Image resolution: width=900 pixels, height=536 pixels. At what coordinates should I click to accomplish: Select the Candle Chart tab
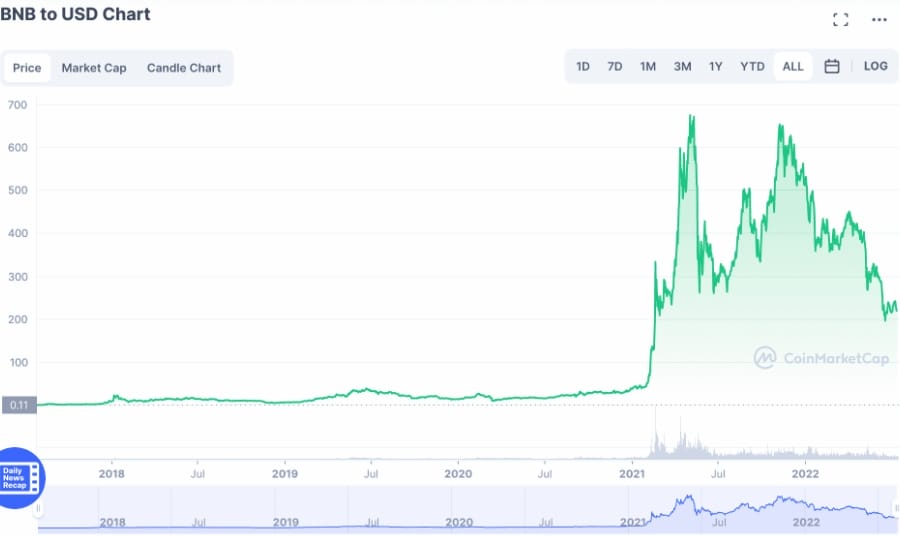pyautogui.click(x=184, y=68)
